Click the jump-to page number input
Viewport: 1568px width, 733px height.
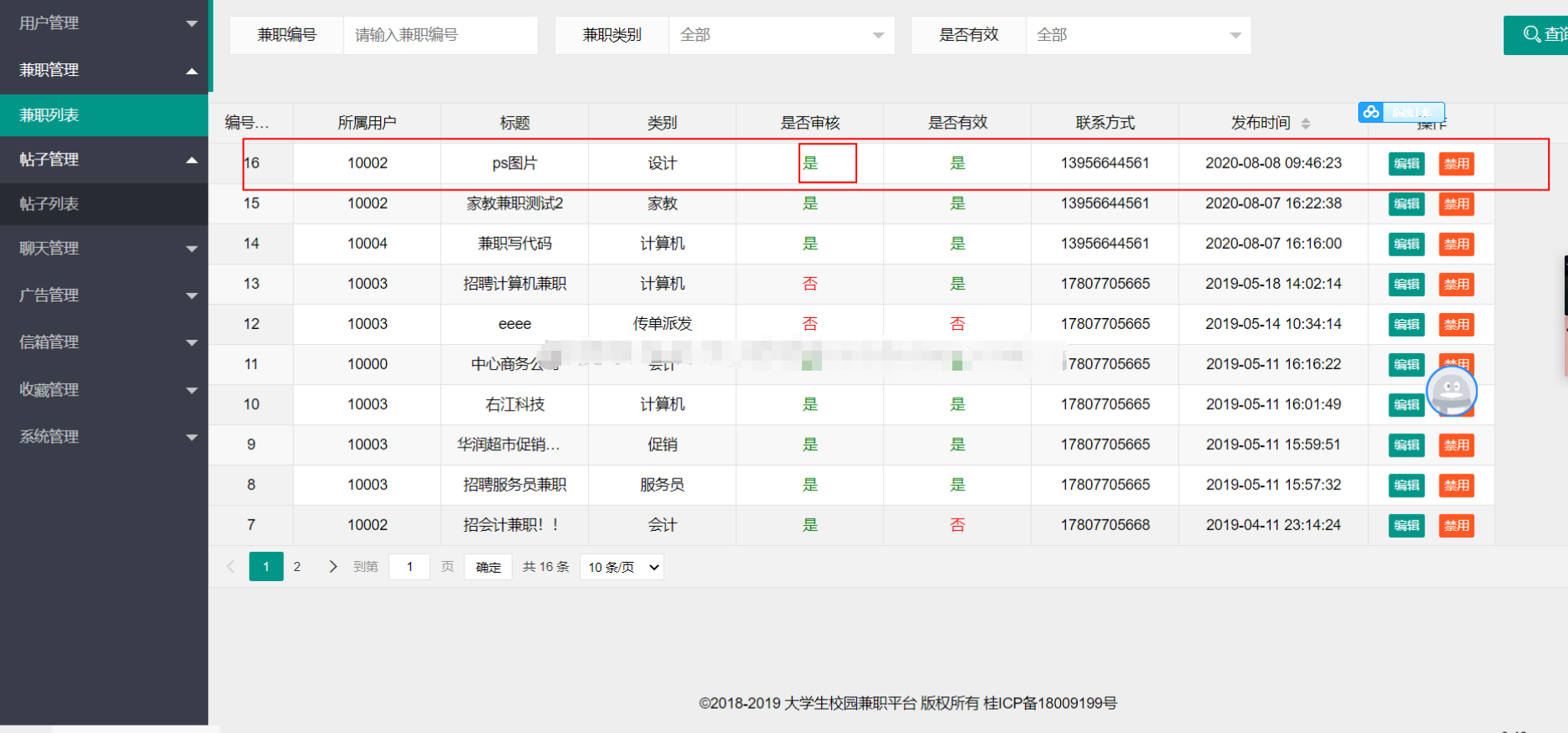point(409,567)
